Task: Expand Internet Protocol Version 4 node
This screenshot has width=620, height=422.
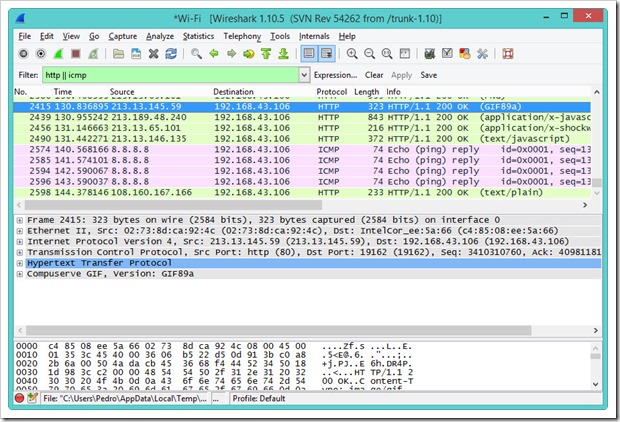Action: pos(19,242)
